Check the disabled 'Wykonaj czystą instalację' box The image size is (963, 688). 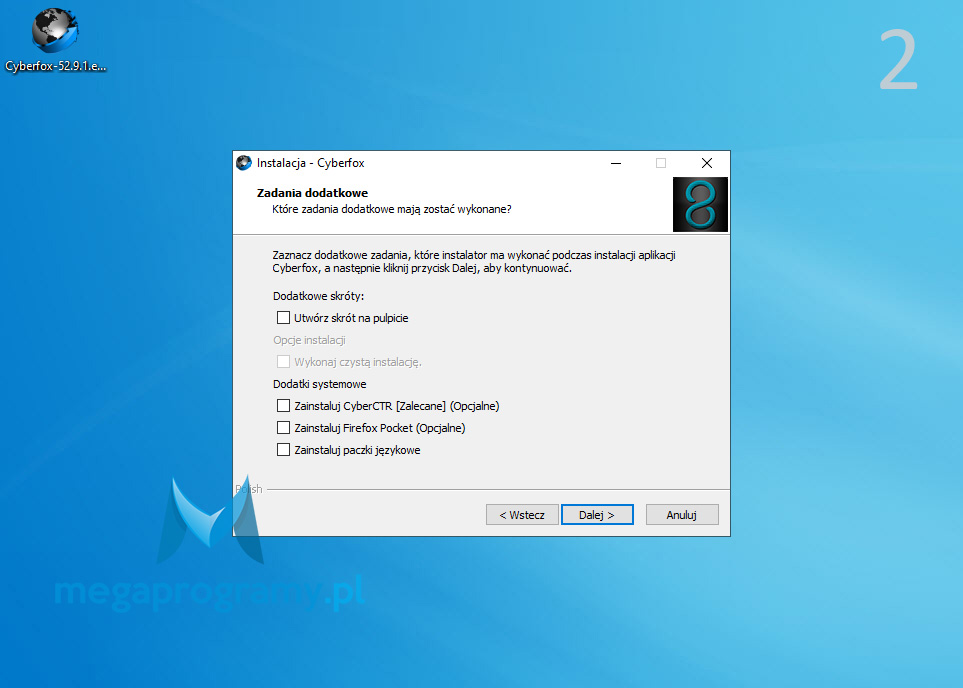point(283,362)
